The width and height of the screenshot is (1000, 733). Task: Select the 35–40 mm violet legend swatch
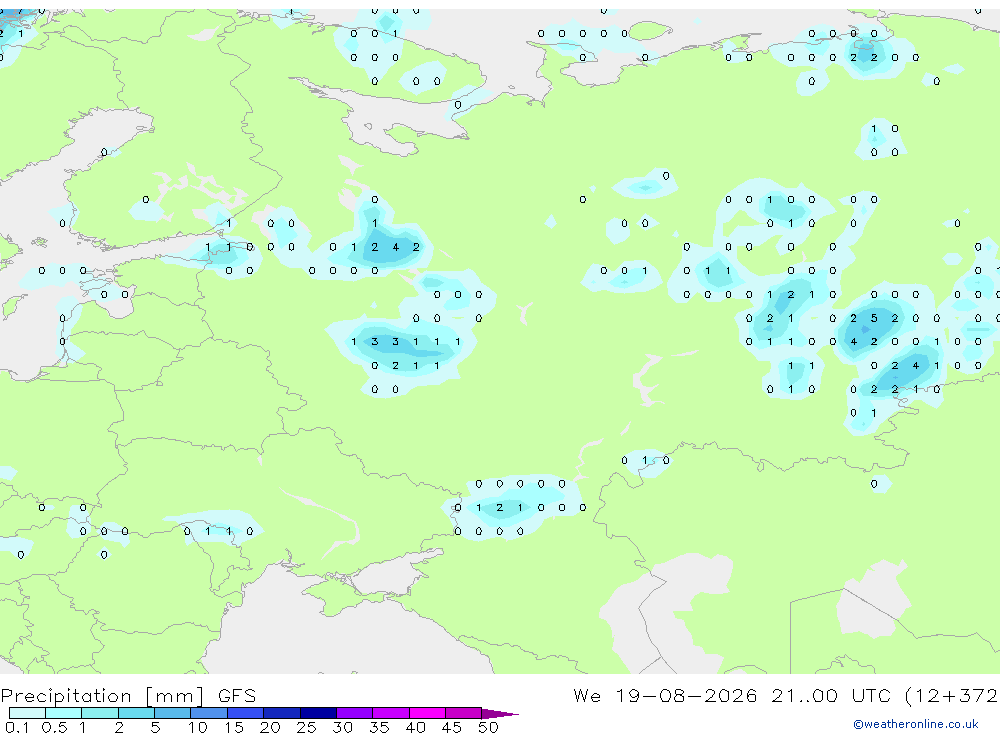(391, 713)
